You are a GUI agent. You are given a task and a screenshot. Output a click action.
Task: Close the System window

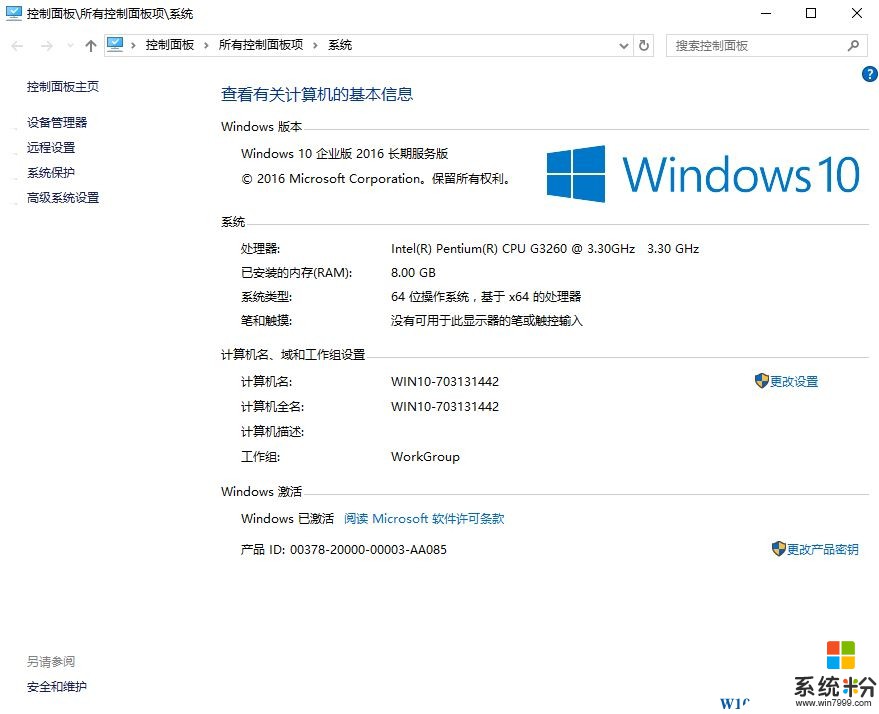coord(857,13)
